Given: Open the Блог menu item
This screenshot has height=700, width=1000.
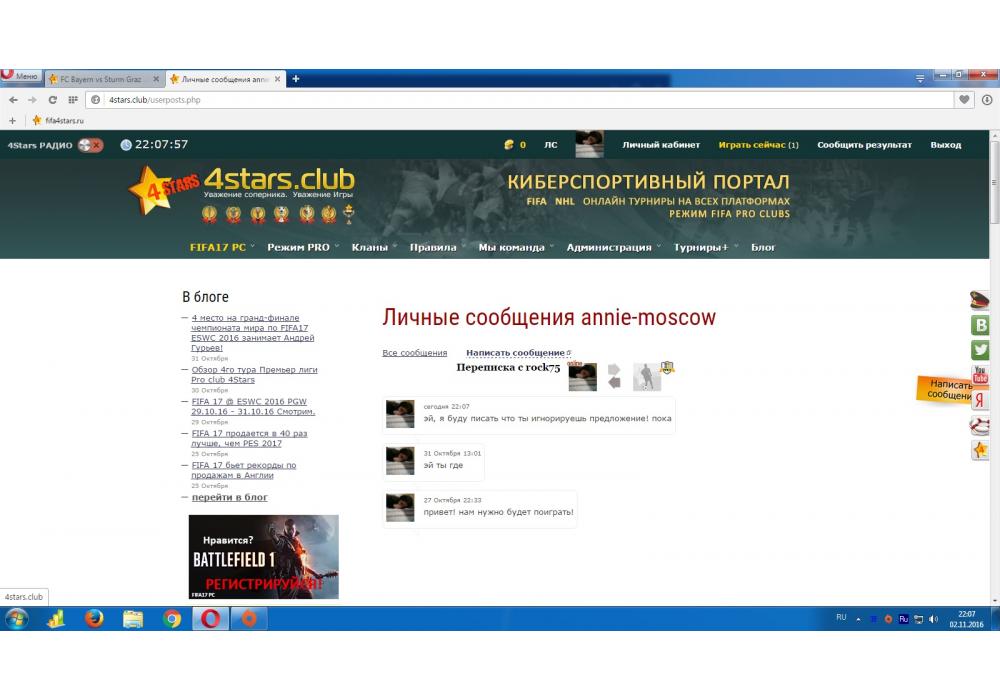Looking at the screenshot, I should coord(763,247).
